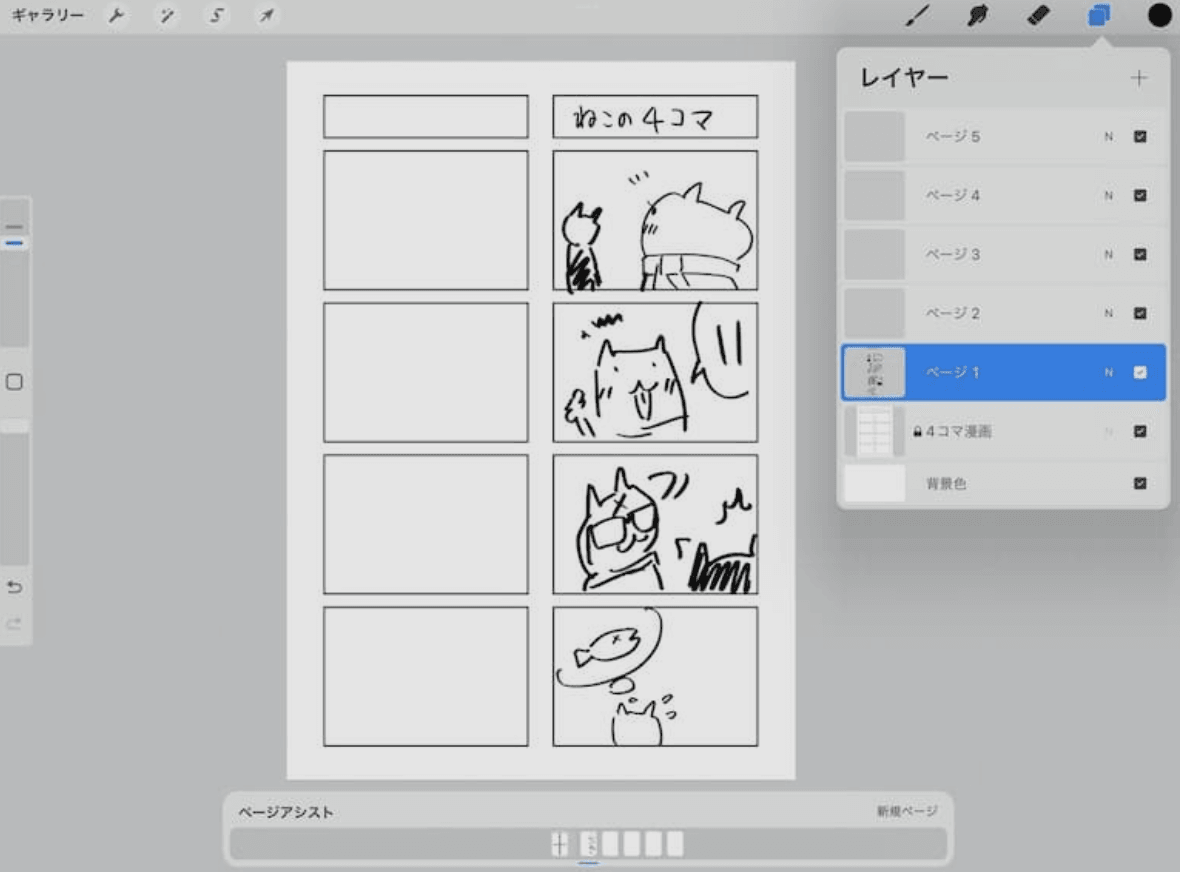Select the Brush tool

coord(919,15)
